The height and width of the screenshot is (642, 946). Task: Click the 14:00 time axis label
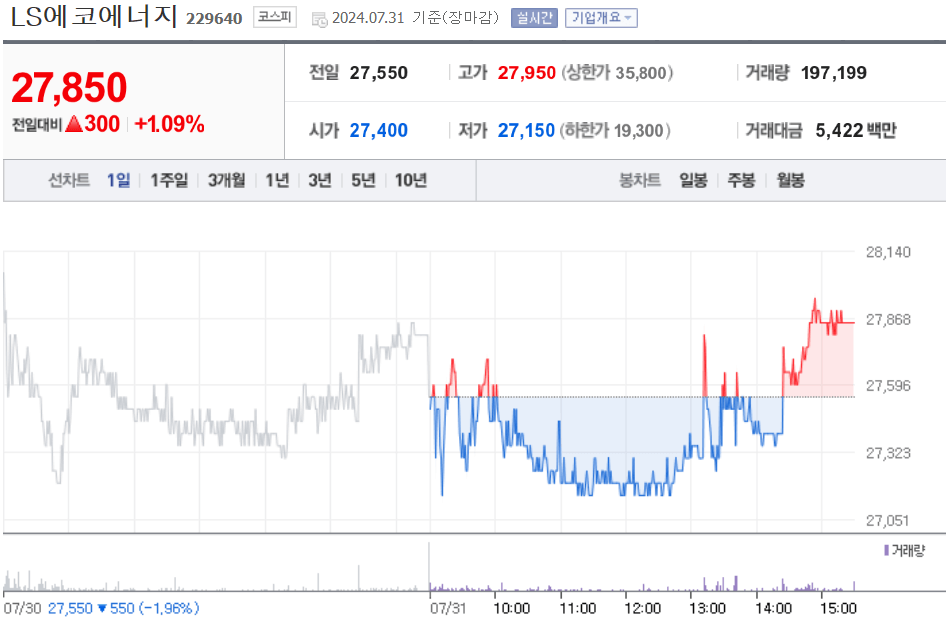point(773,608)
